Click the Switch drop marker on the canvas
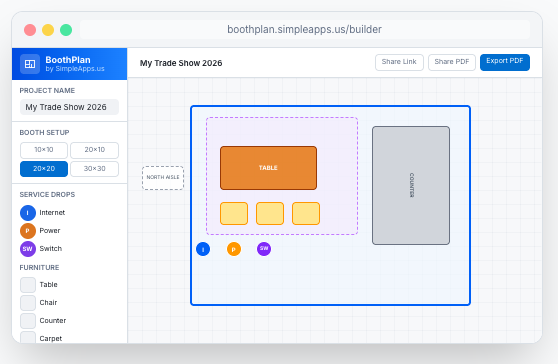558x364 pixels. pyautogui.click(x=264, y=249)
